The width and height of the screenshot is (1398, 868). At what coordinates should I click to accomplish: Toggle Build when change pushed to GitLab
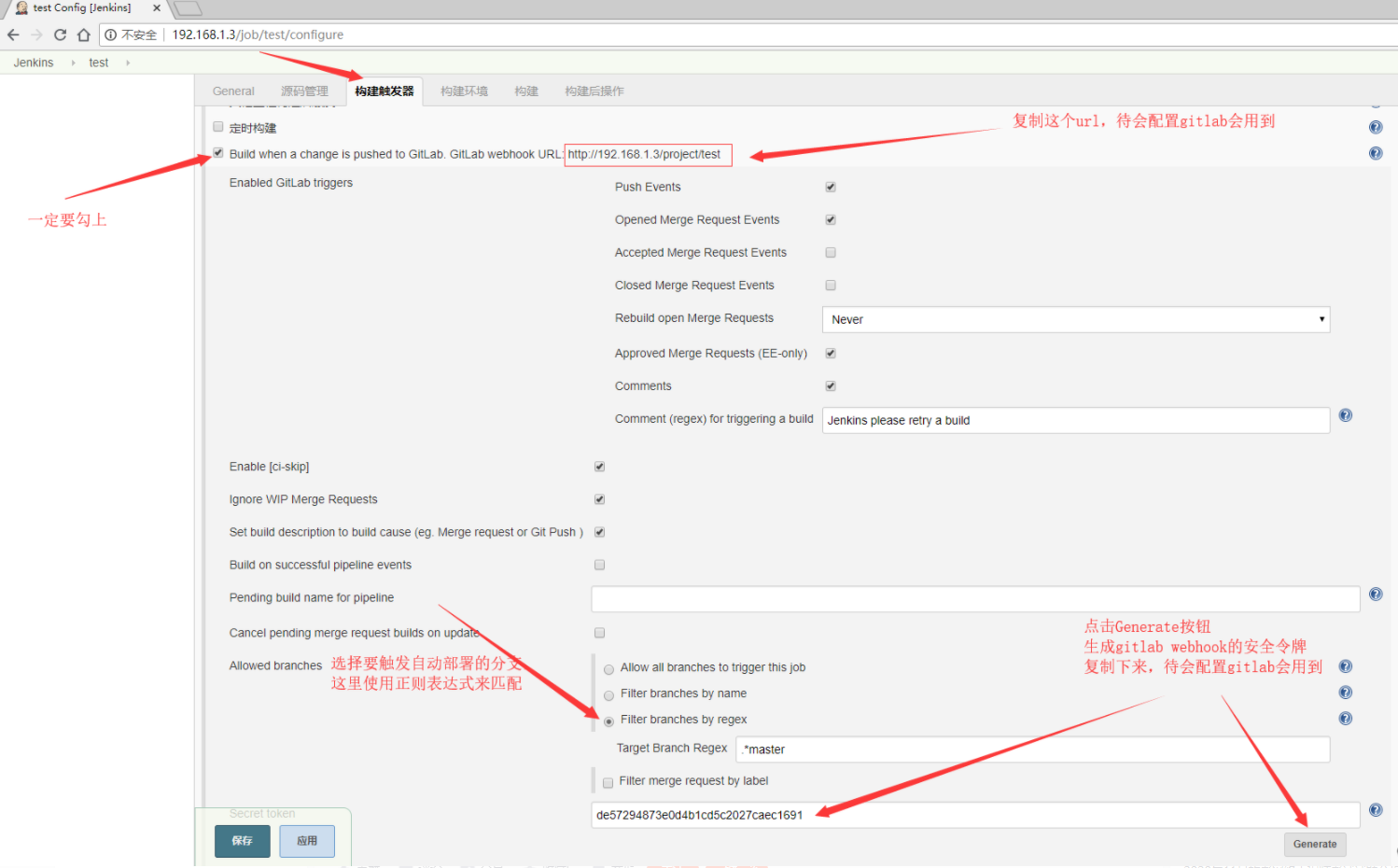point(218,153)
